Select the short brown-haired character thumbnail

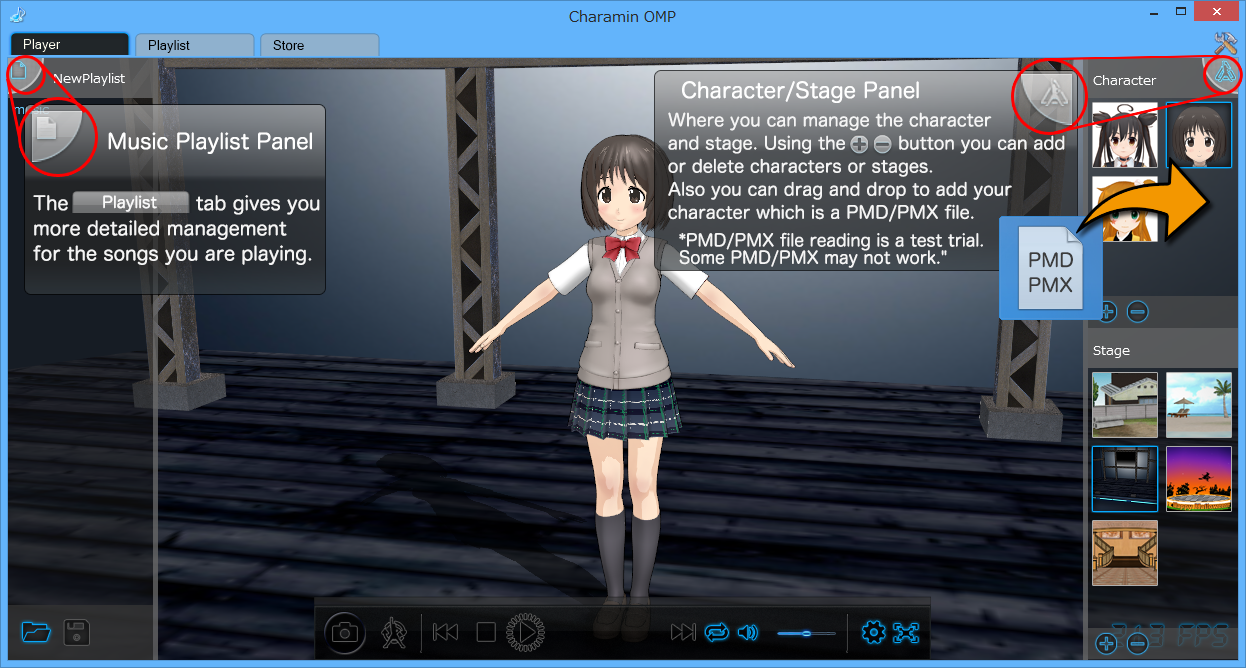coord(1199,135)
